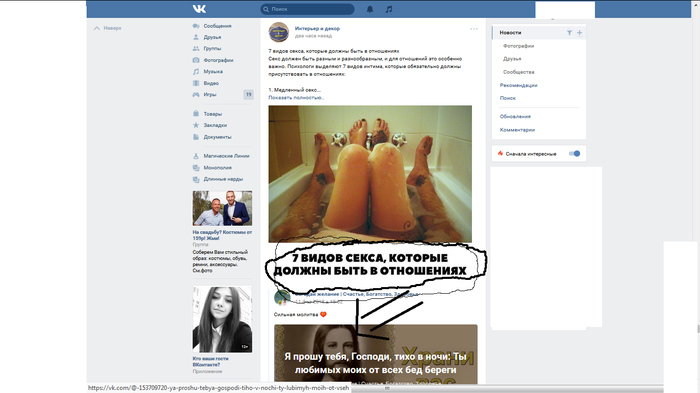Open the bathtub photo in post
The image size is (700, 393).
tap(370, 174)
